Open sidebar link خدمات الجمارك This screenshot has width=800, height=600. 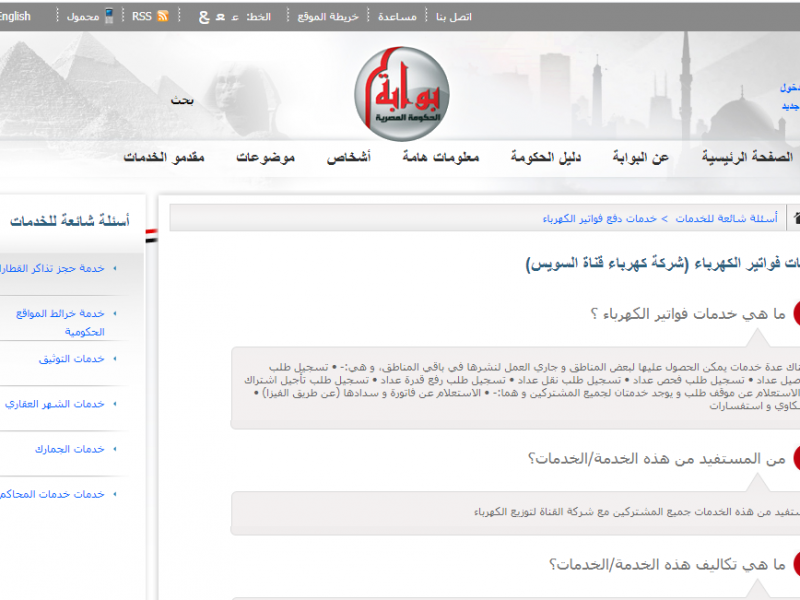tap(69, 449)
